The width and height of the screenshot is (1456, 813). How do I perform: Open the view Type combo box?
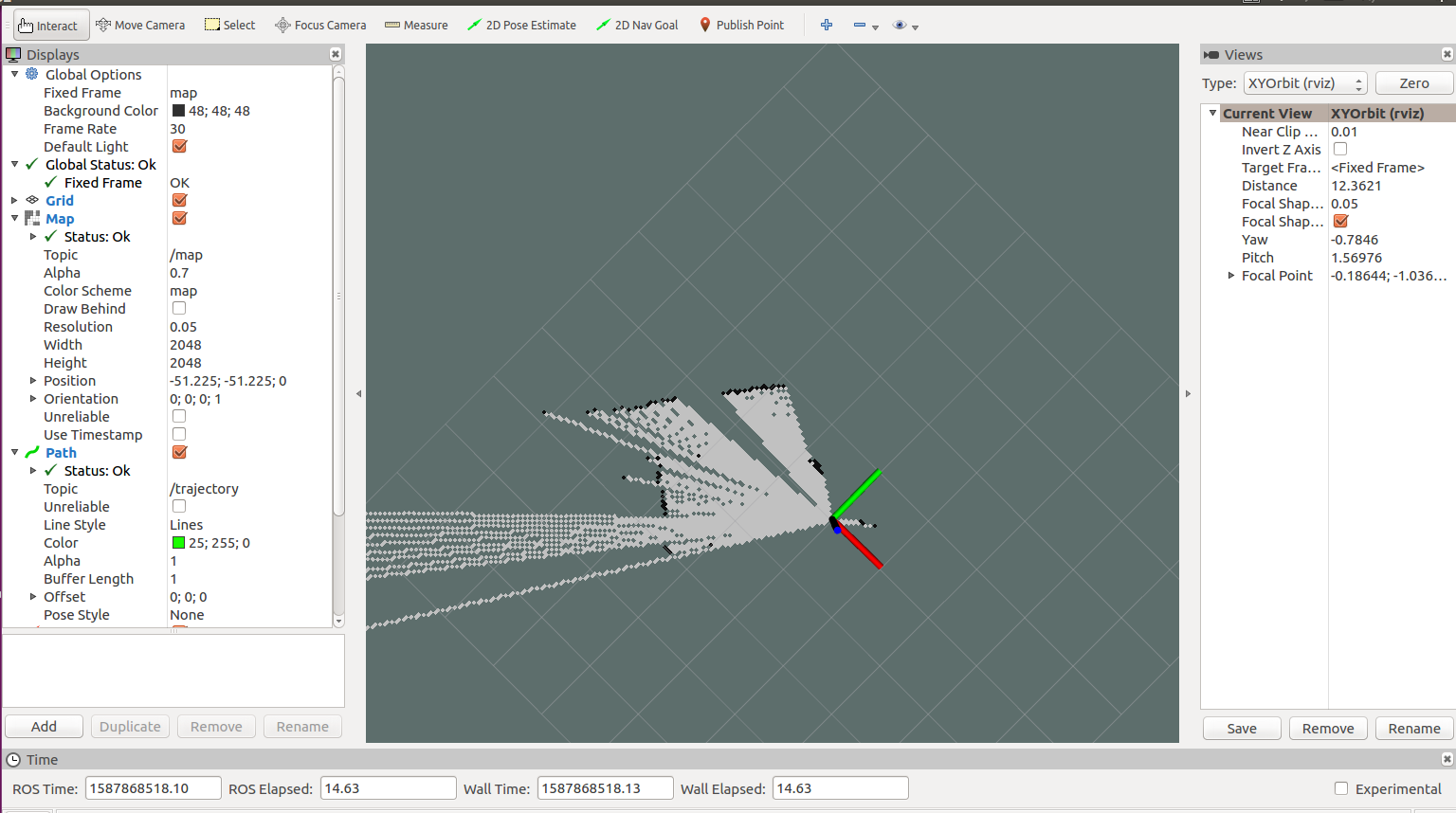[x=1306, y=83]
